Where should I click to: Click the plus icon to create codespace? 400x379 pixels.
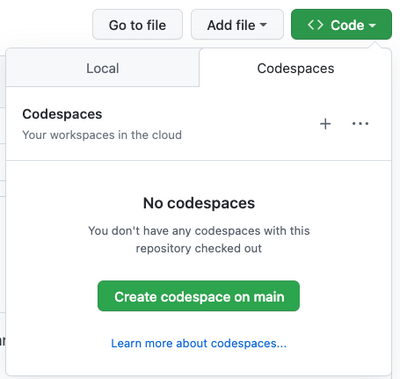[x=325, y=124]
